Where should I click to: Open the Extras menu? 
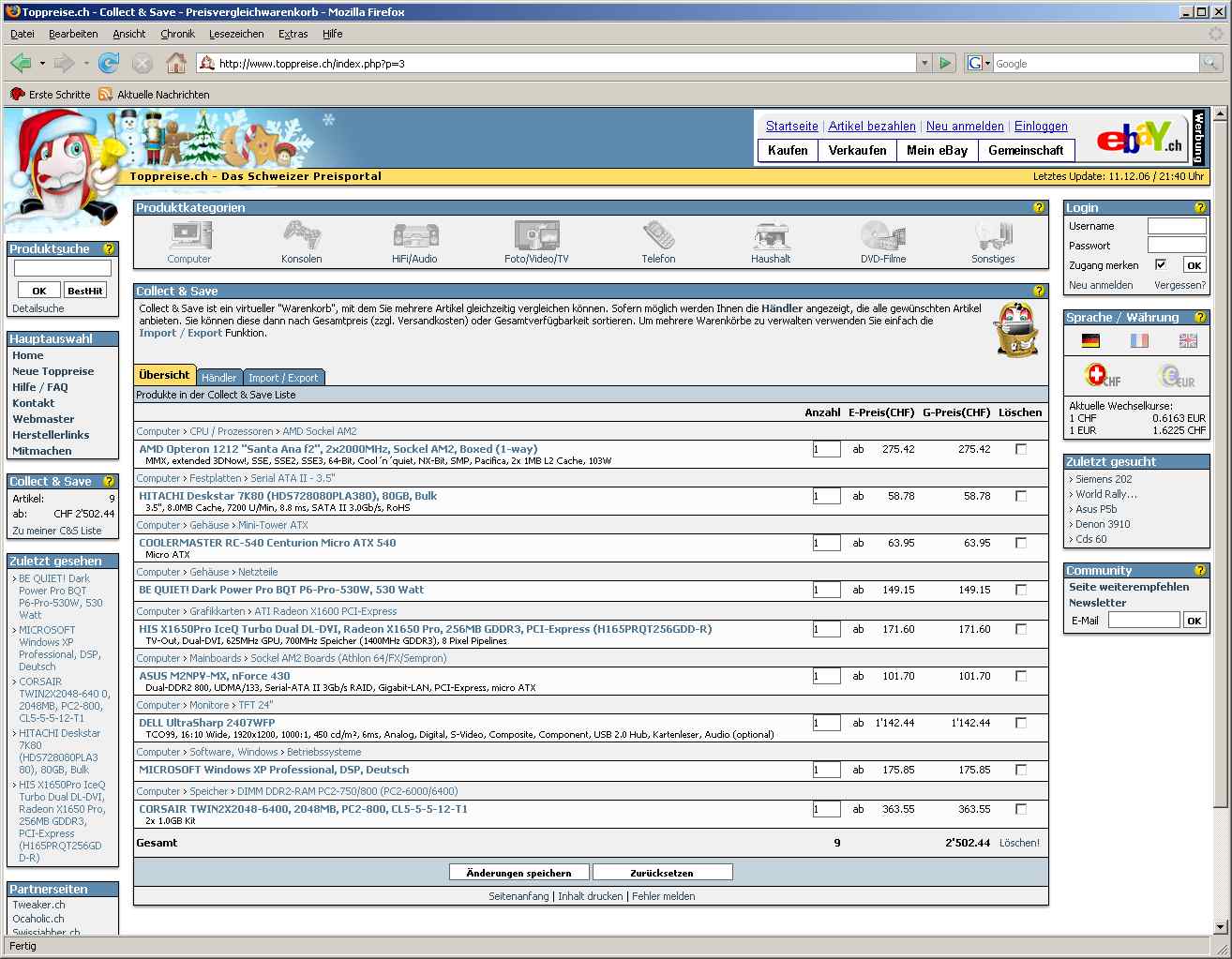coord(293,34)
